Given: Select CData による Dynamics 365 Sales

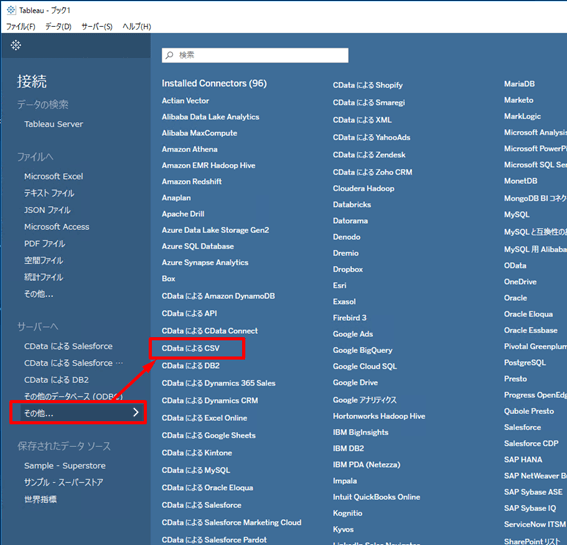Looking at the screenshot, I should 218,383.
